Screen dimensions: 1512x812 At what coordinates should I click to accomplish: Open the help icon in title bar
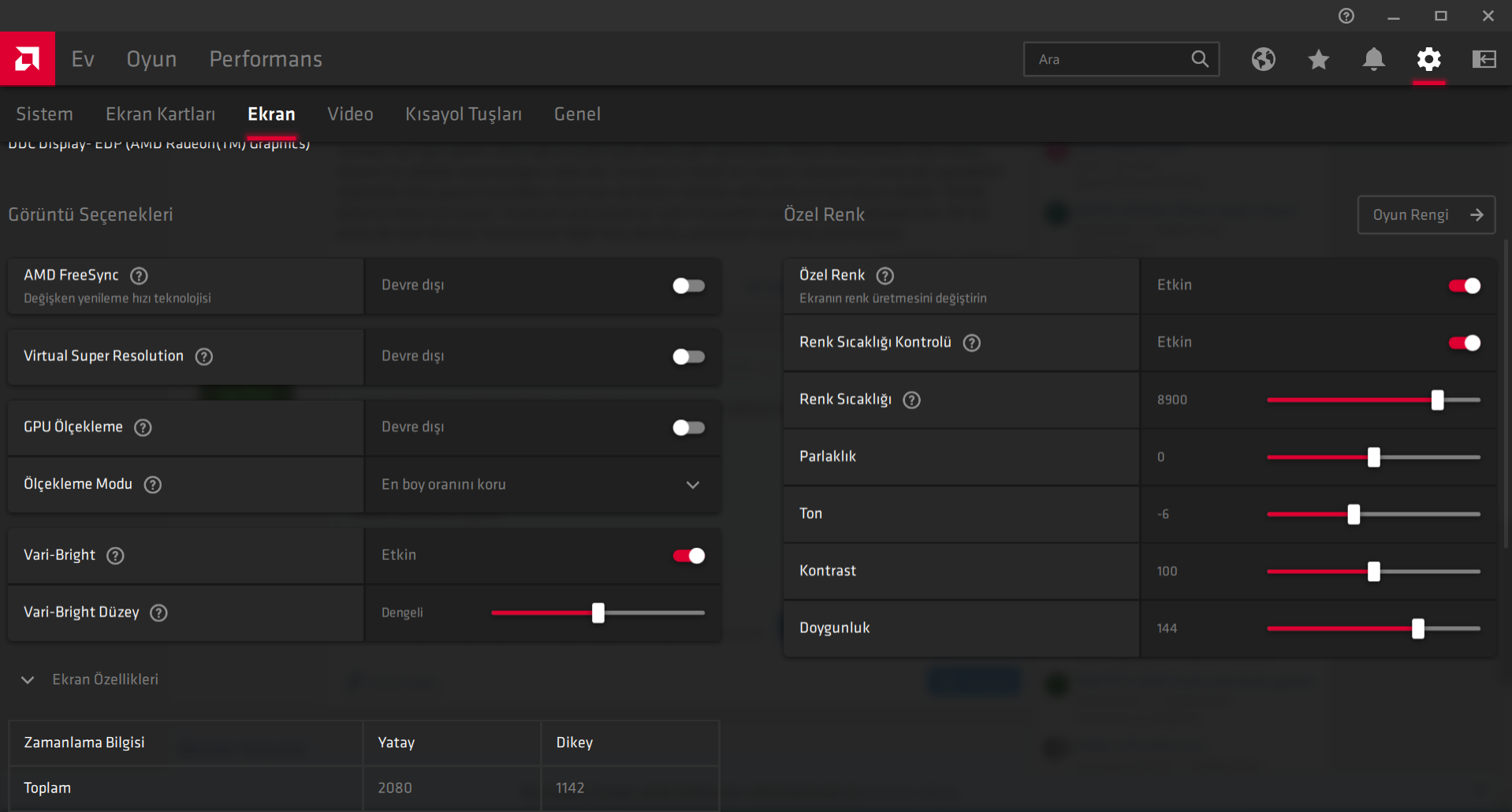(x=1346, y=16)
